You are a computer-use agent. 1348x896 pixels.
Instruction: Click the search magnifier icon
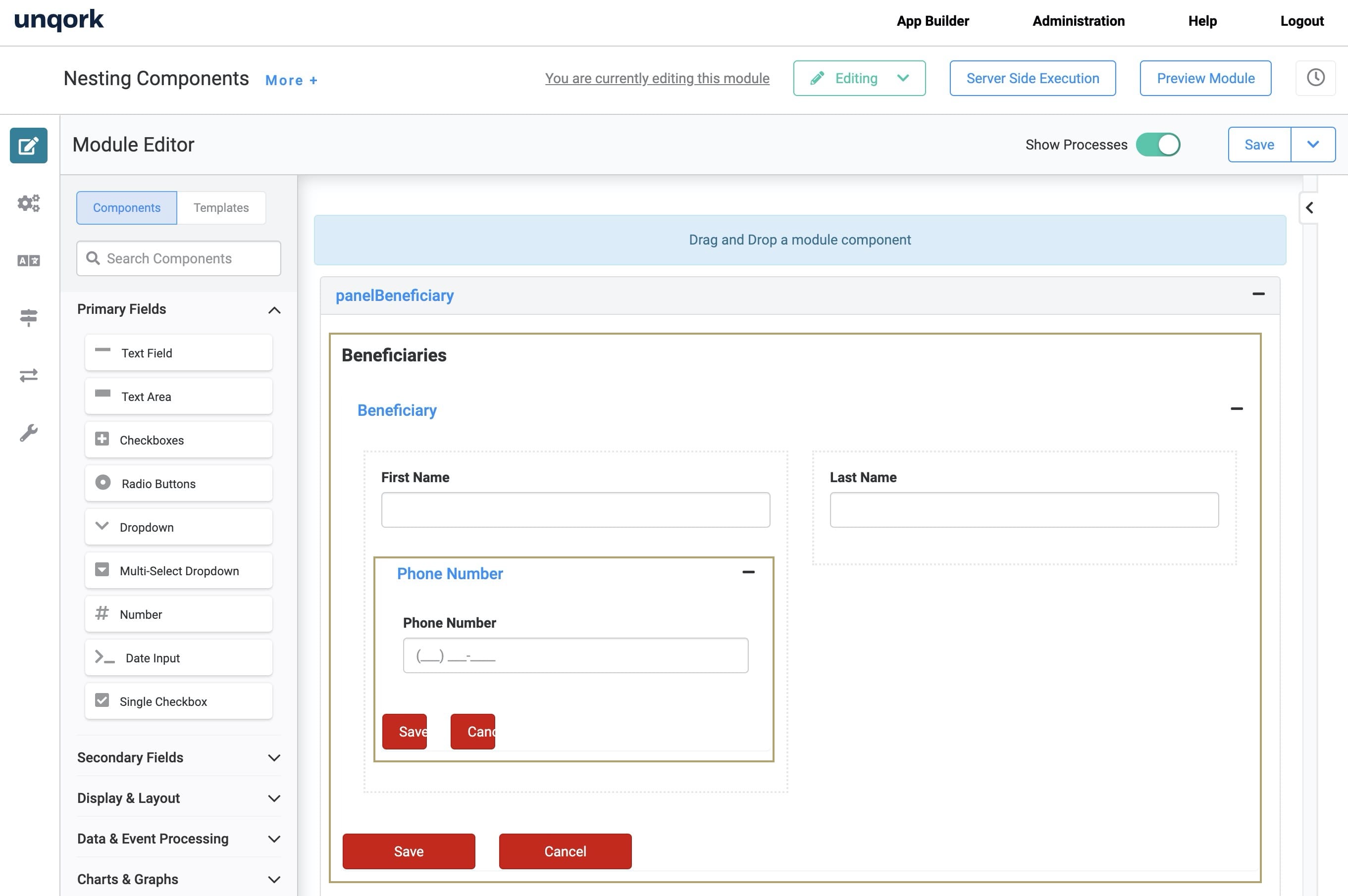pos(93,258)
